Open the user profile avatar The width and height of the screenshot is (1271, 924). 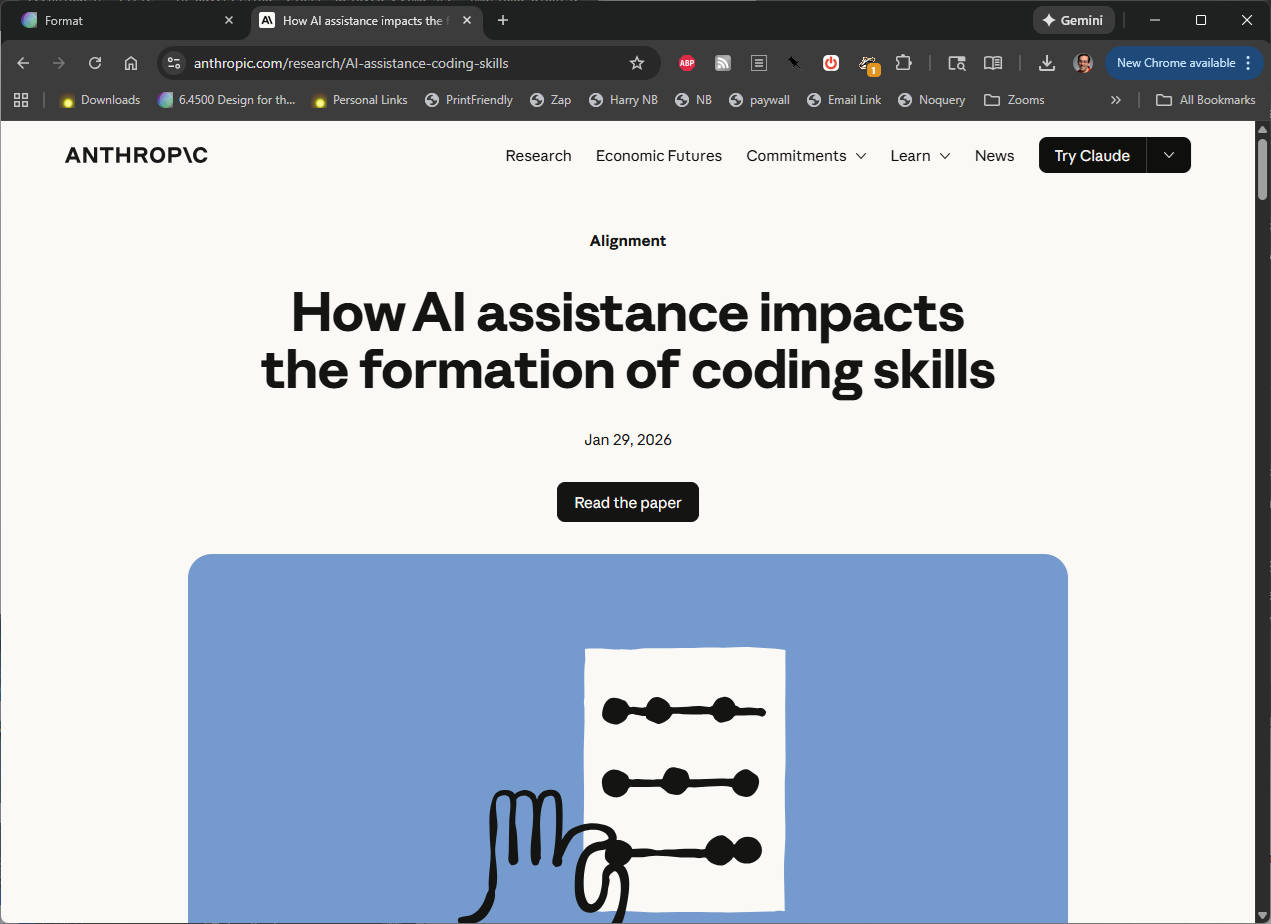coord(1083,63)
